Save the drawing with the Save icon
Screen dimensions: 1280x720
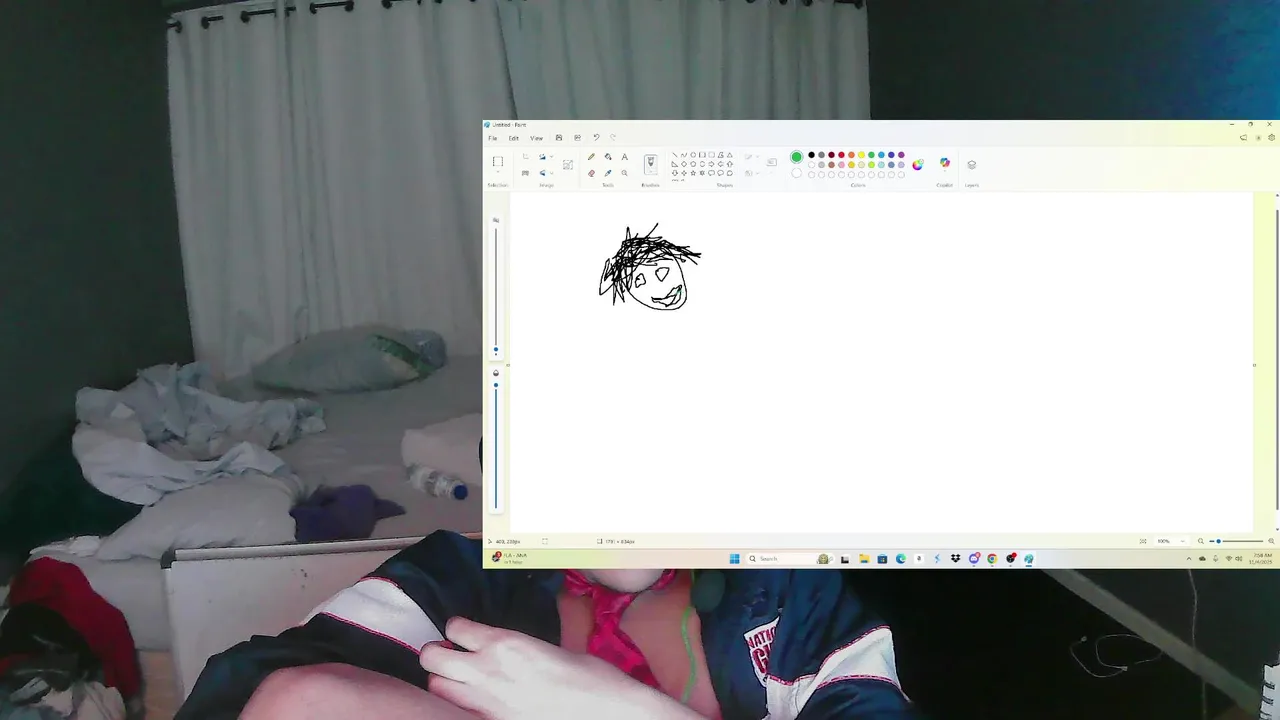click(559, 138)
